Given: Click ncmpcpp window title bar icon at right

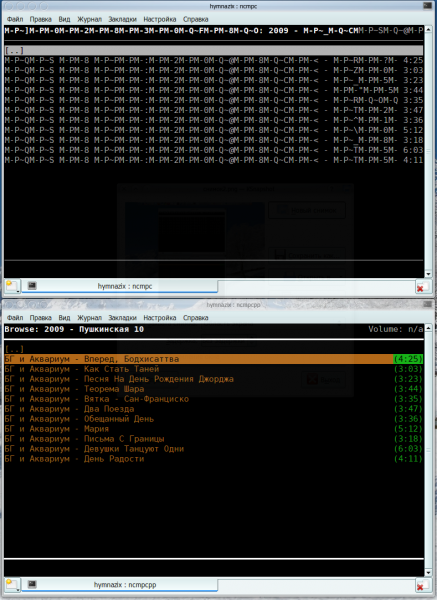Looking at the screenshot, I should click(427, 304).
